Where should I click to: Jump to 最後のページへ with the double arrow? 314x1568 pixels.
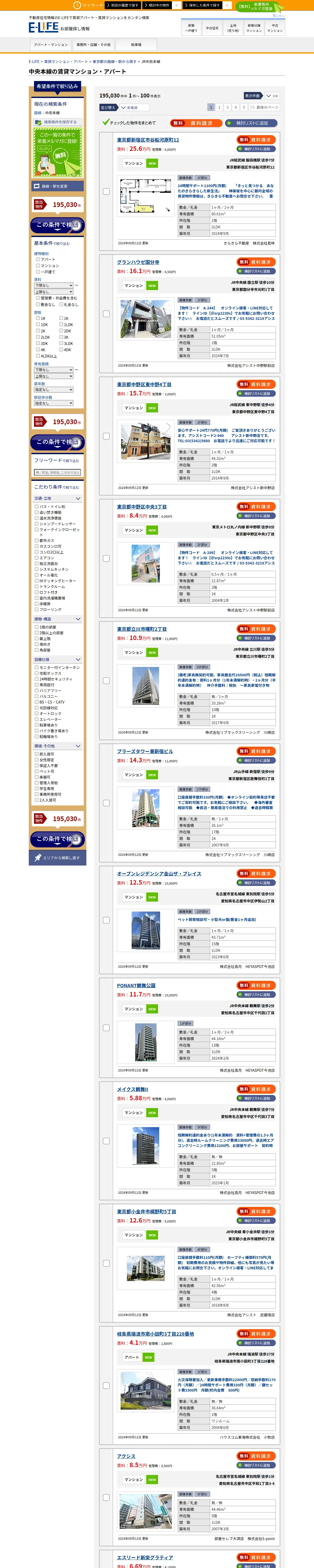pos(263,107)
